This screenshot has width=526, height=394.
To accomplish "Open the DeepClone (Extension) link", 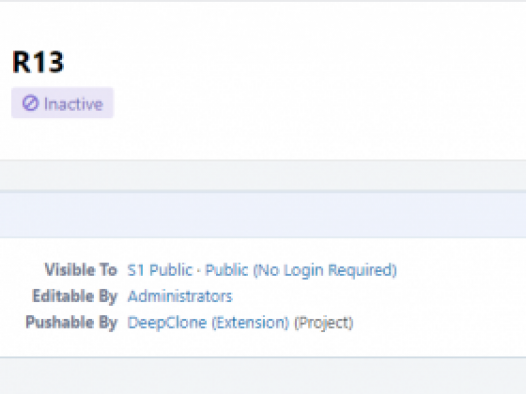I will coord(208,323).
